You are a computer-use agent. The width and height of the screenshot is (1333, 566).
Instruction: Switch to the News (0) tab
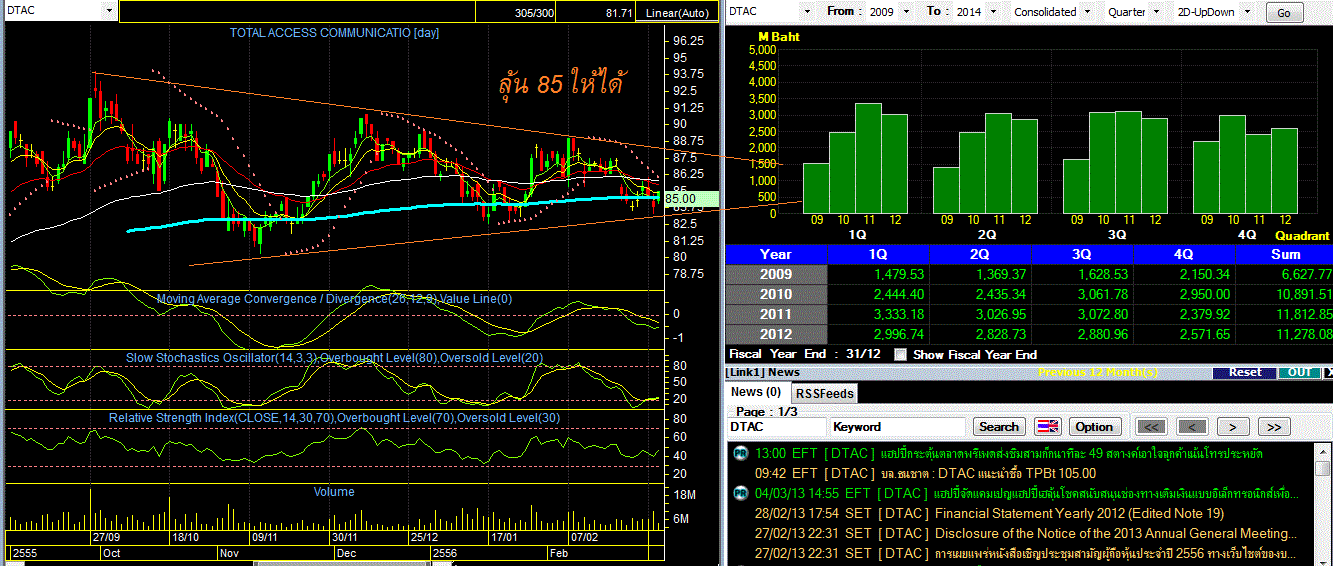coord(756,392)
